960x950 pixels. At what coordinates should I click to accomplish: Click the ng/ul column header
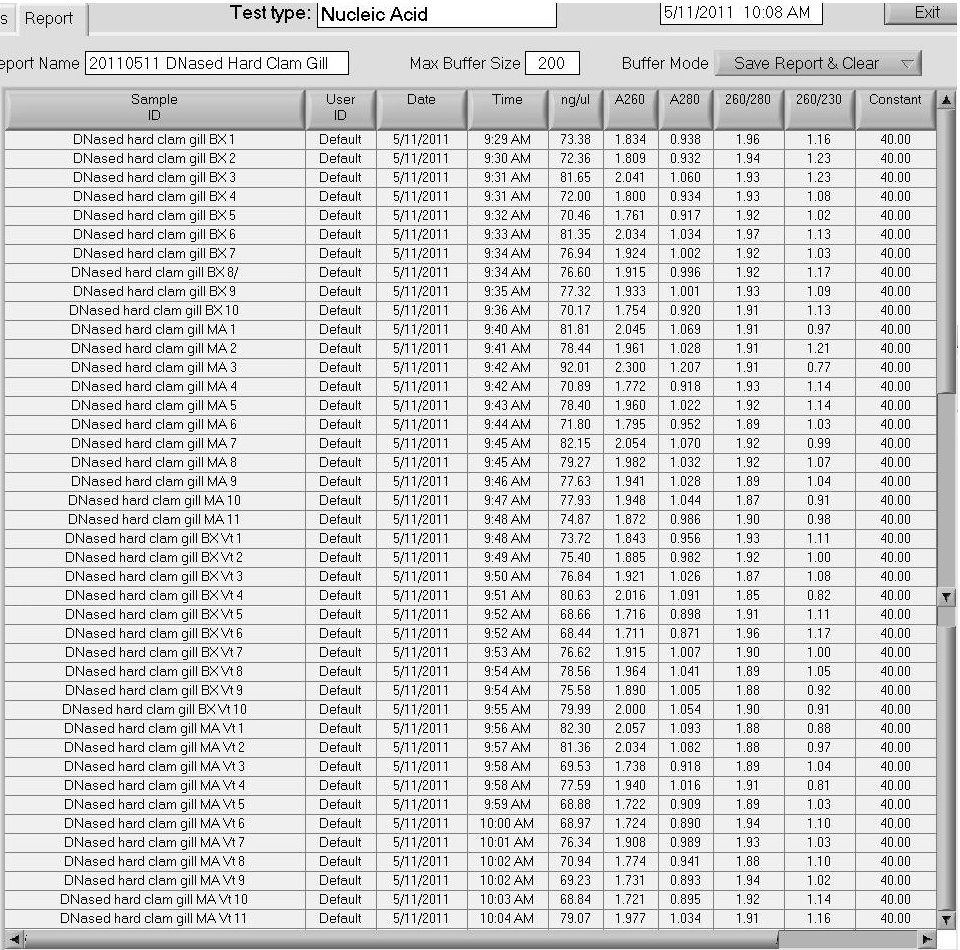pyautogui.click(x=575, y=100)
